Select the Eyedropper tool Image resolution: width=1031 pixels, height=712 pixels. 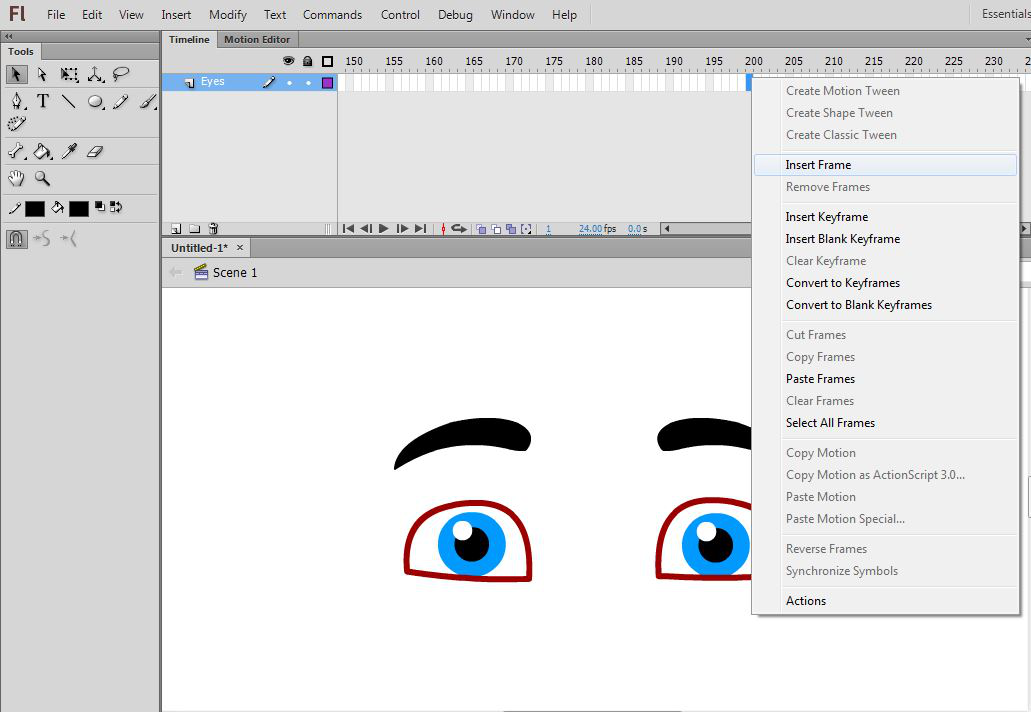pos(69,151)
